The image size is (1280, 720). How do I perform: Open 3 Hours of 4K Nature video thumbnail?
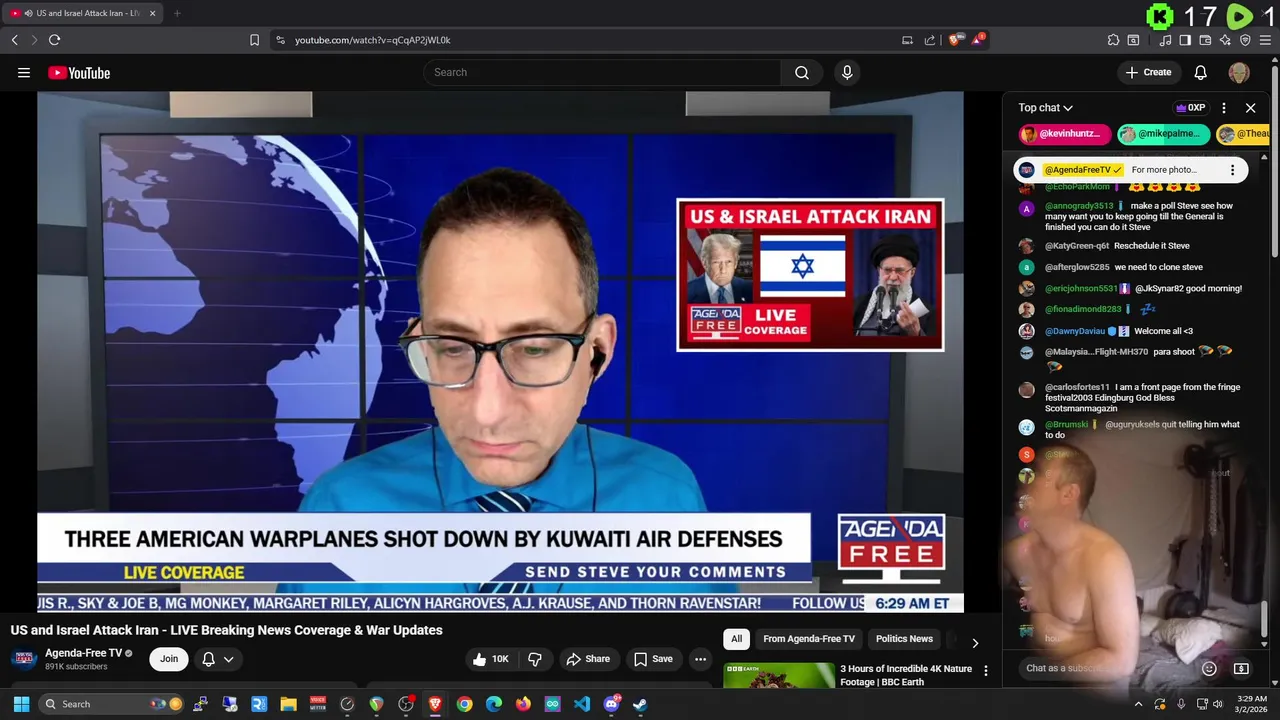[779, 675]
